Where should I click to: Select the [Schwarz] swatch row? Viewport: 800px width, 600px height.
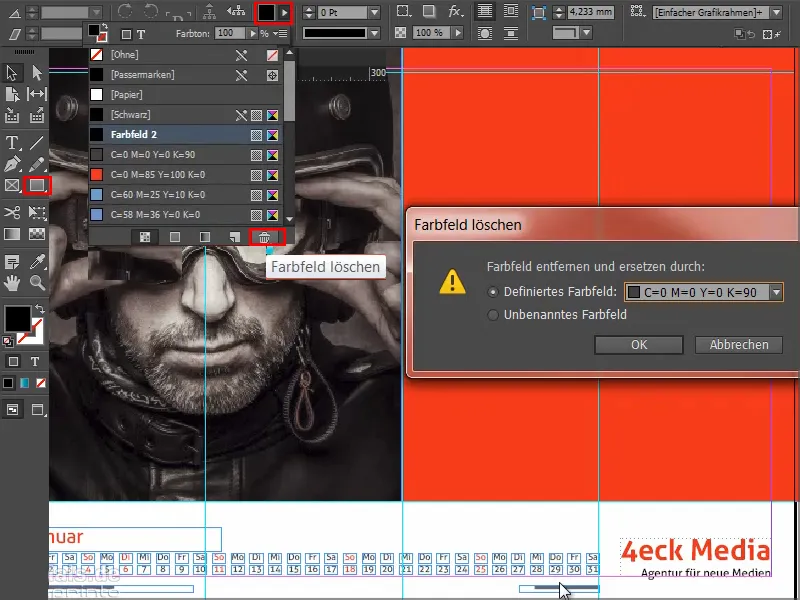186,115
